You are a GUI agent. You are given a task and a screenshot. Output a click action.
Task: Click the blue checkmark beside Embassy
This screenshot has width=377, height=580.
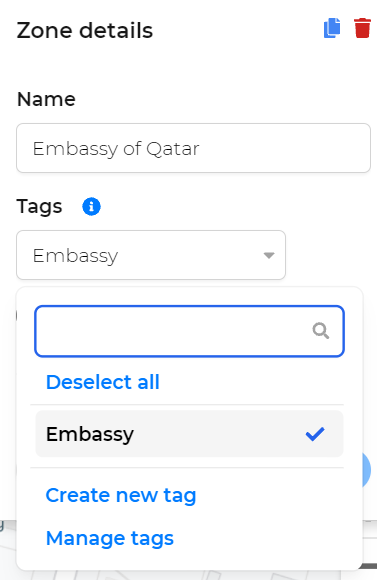pos(315,434)
